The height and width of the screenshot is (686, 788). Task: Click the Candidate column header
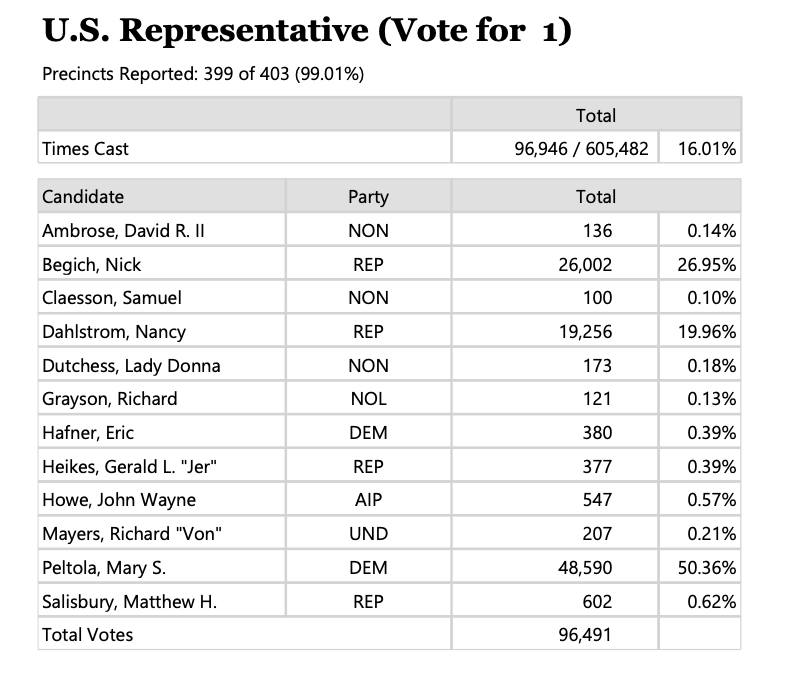[x=83, y=197]
